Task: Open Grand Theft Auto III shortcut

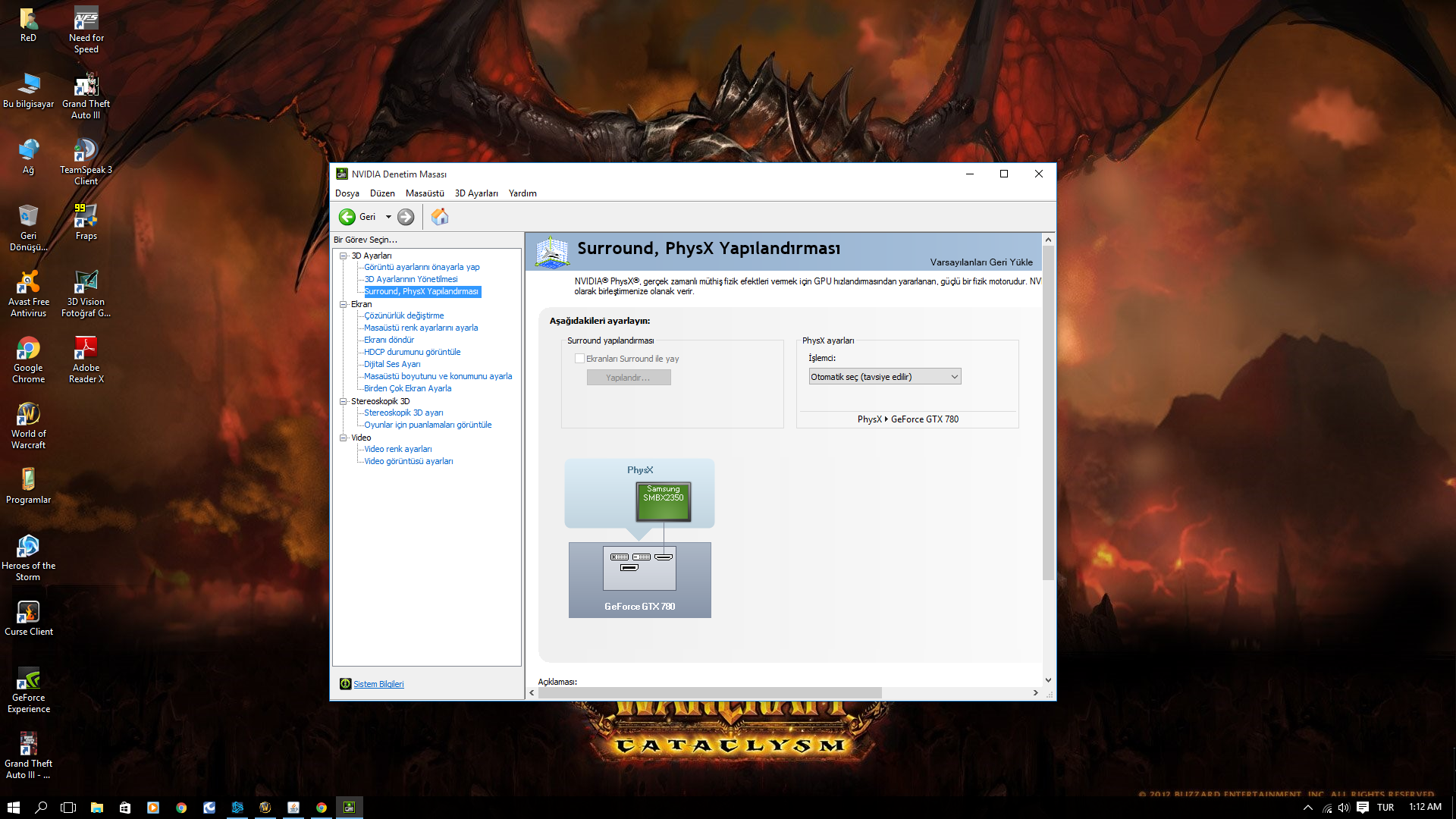Action: pyautogui.click(x=86, y=96)
